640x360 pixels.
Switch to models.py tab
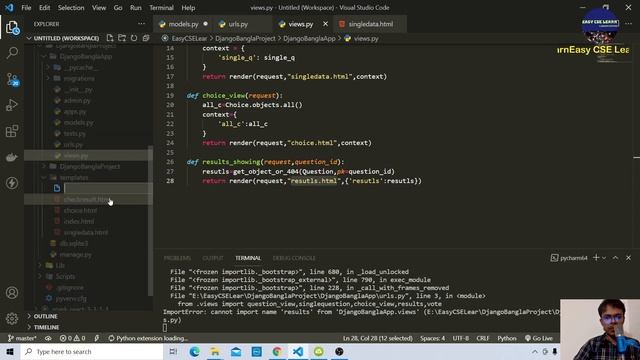point(183,24)
